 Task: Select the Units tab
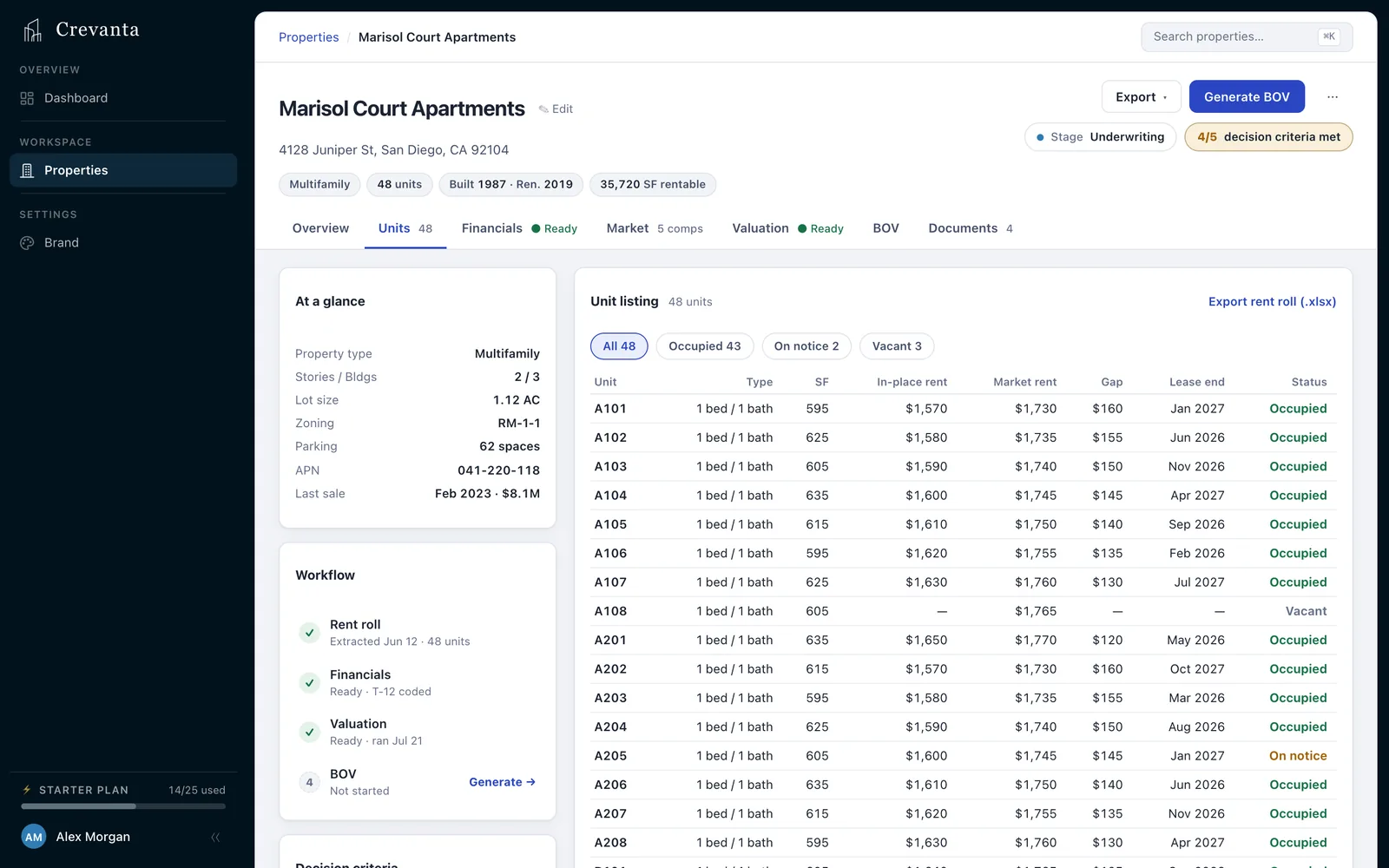point(405,228)
